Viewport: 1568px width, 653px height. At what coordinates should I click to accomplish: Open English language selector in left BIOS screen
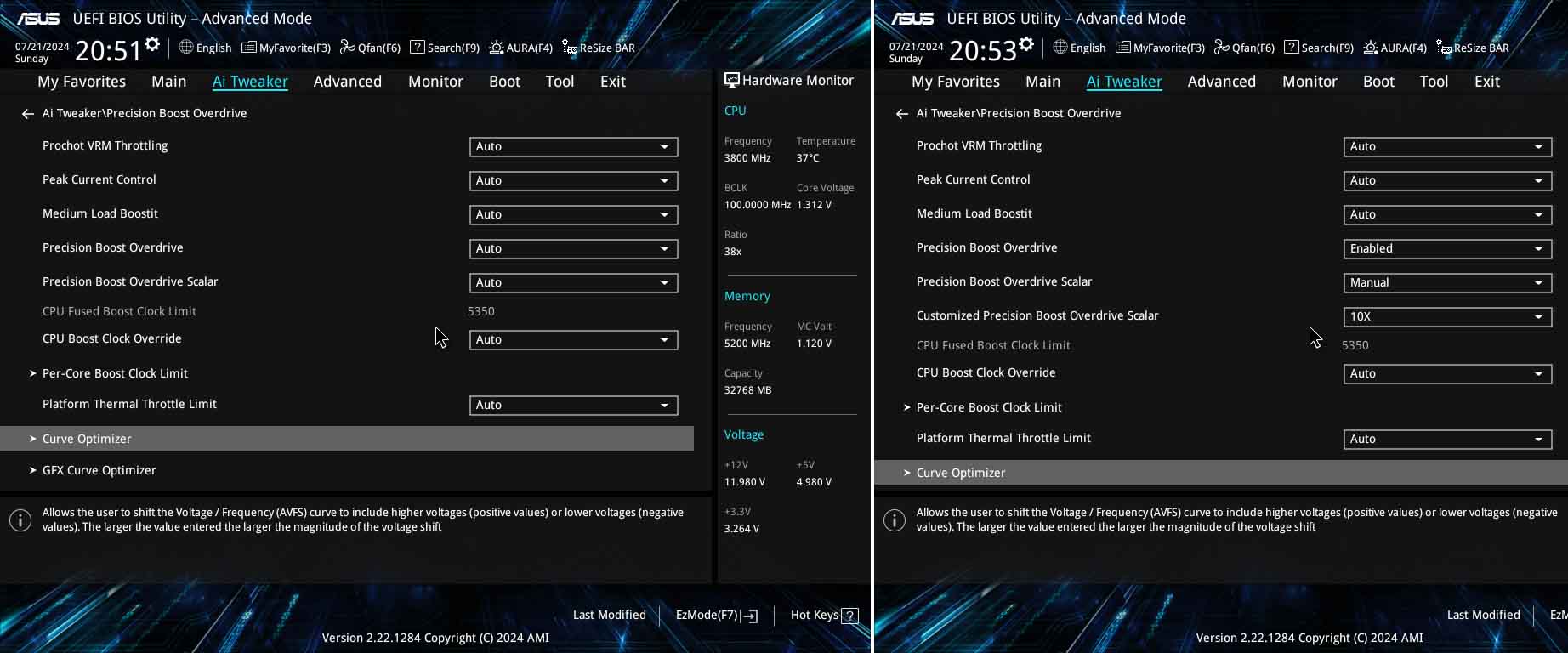(x=205, y=48)
